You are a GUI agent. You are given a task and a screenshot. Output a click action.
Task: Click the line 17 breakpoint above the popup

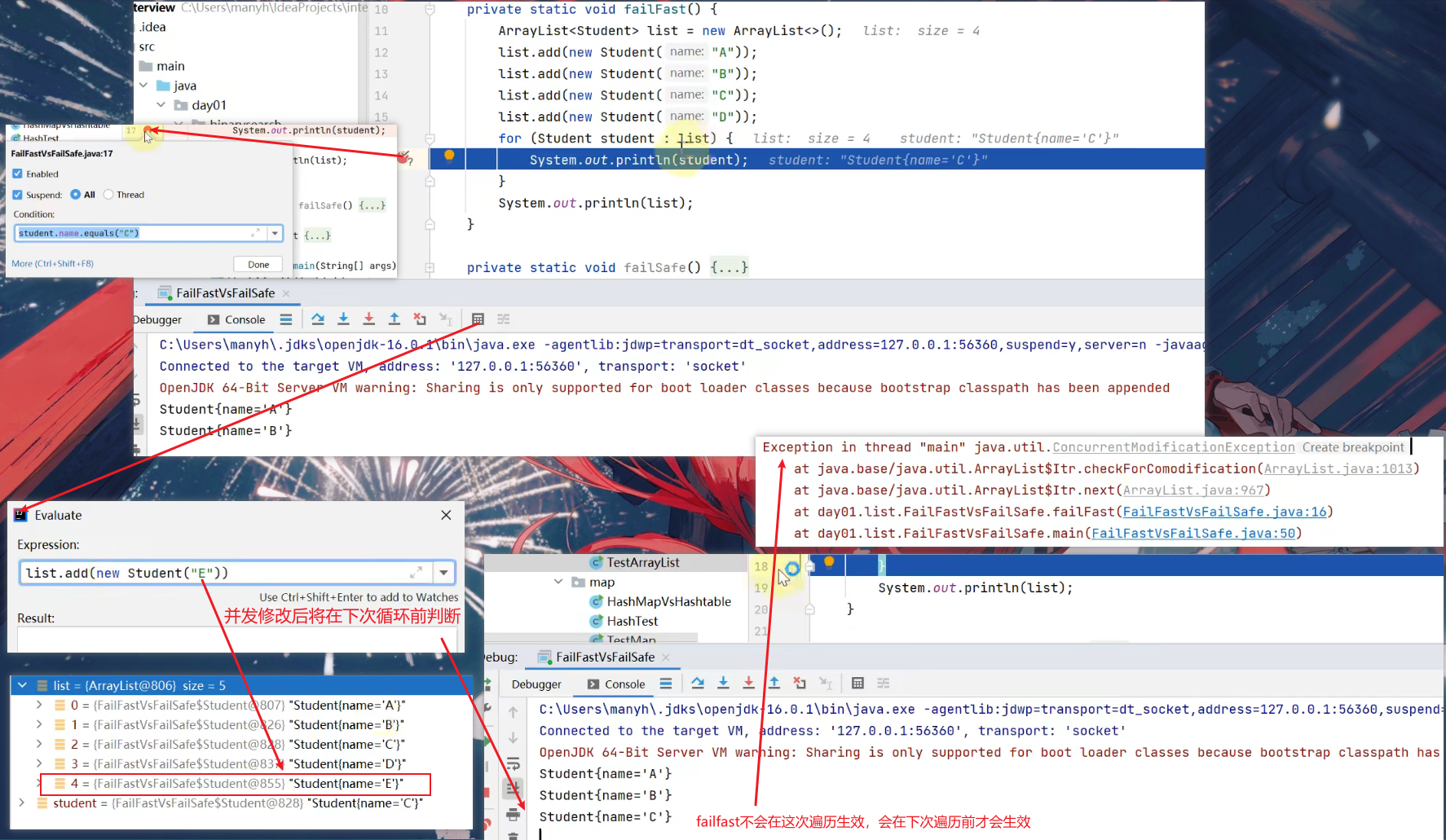148,130
